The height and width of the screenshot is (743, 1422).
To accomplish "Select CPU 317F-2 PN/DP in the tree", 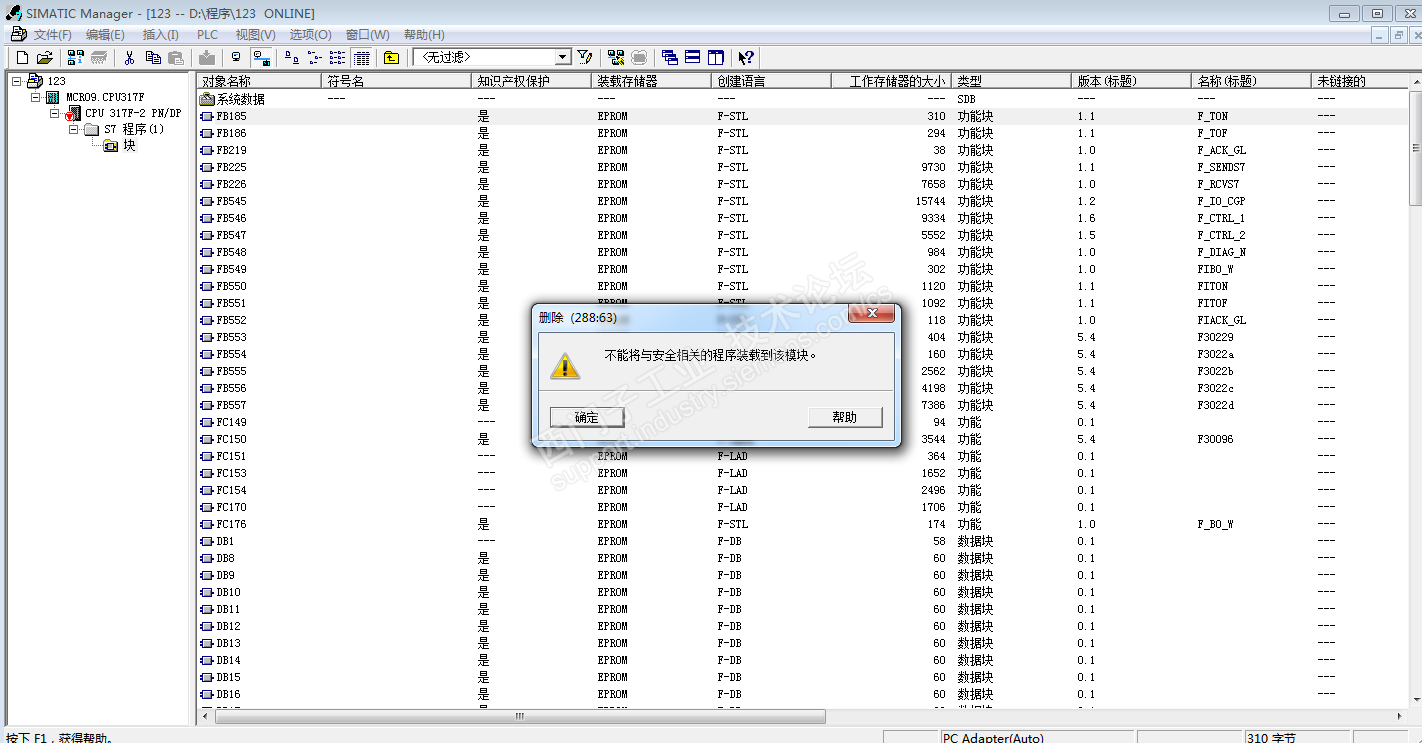I will click(x=132, y=113).
